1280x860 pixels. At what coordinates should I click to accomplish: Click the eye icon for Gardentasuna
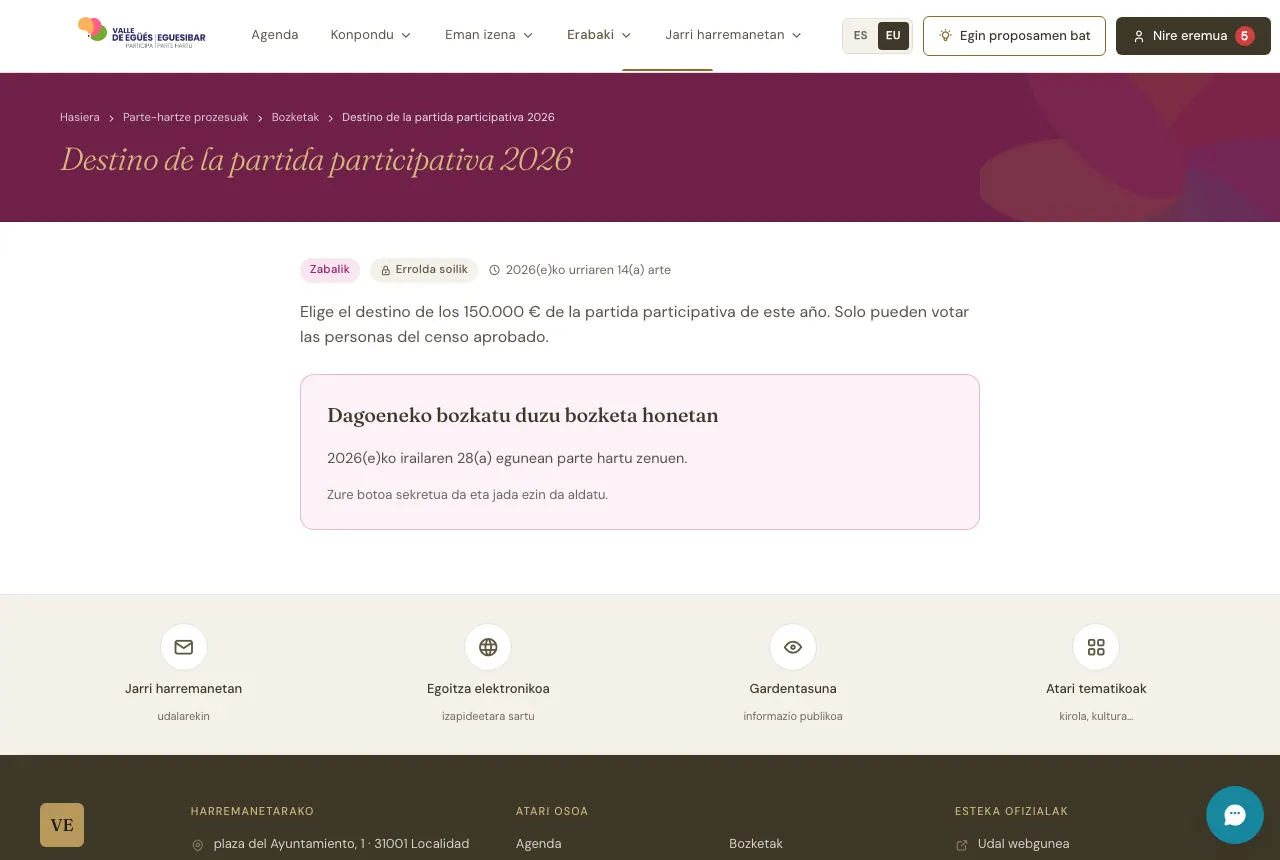pyautogui.click(x=793, y=647)
